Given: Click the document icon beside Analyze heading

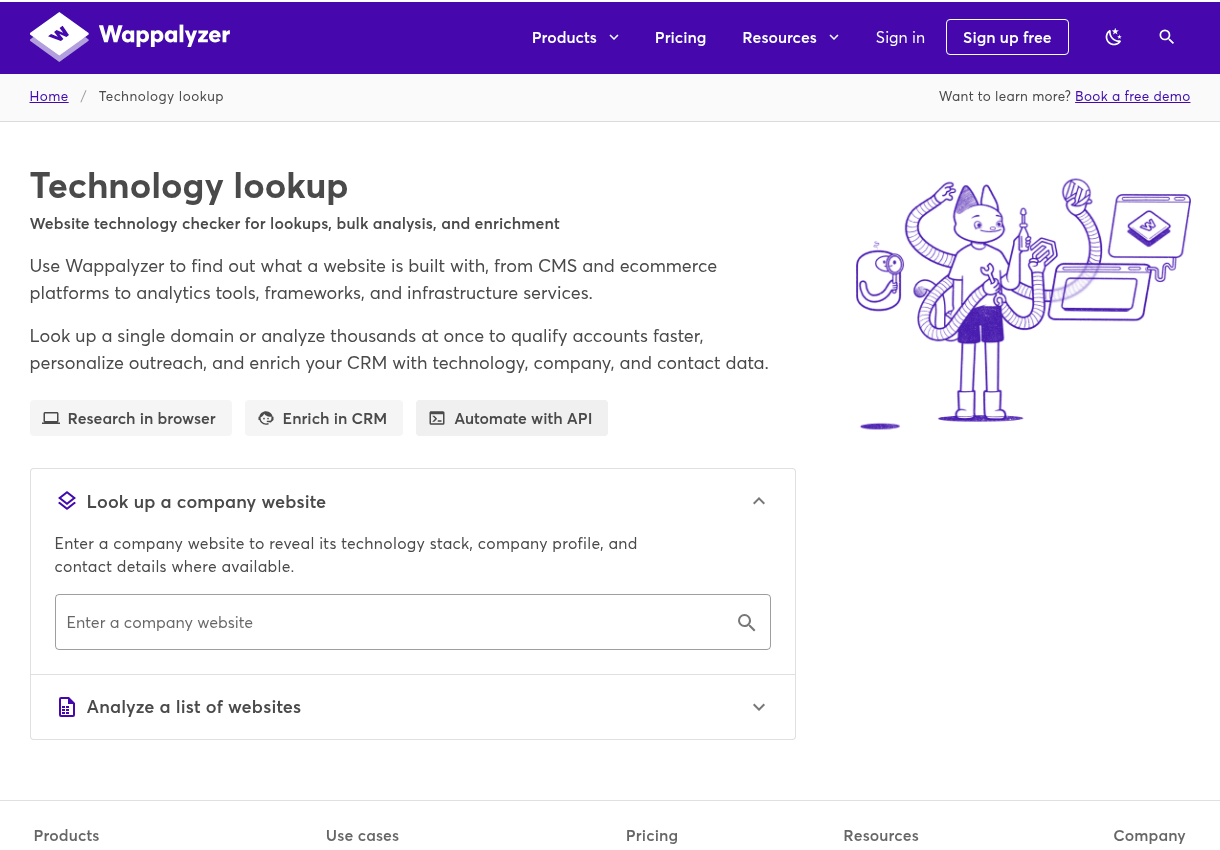Looking at the screenshot, I should (67, 707).
